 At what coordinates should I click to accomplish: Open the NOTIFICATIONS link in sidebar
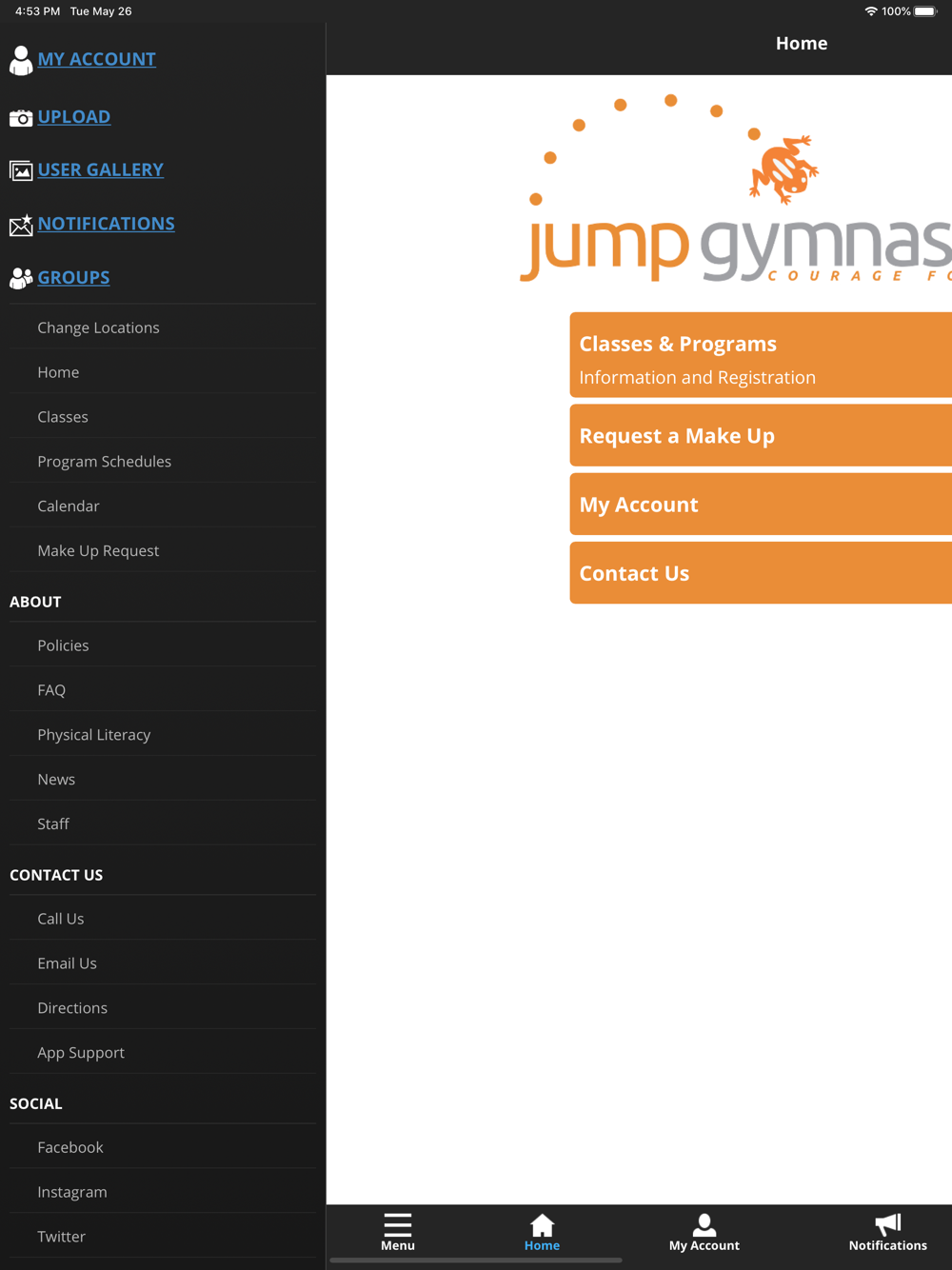pyautogui.click(x=107, y=224)
